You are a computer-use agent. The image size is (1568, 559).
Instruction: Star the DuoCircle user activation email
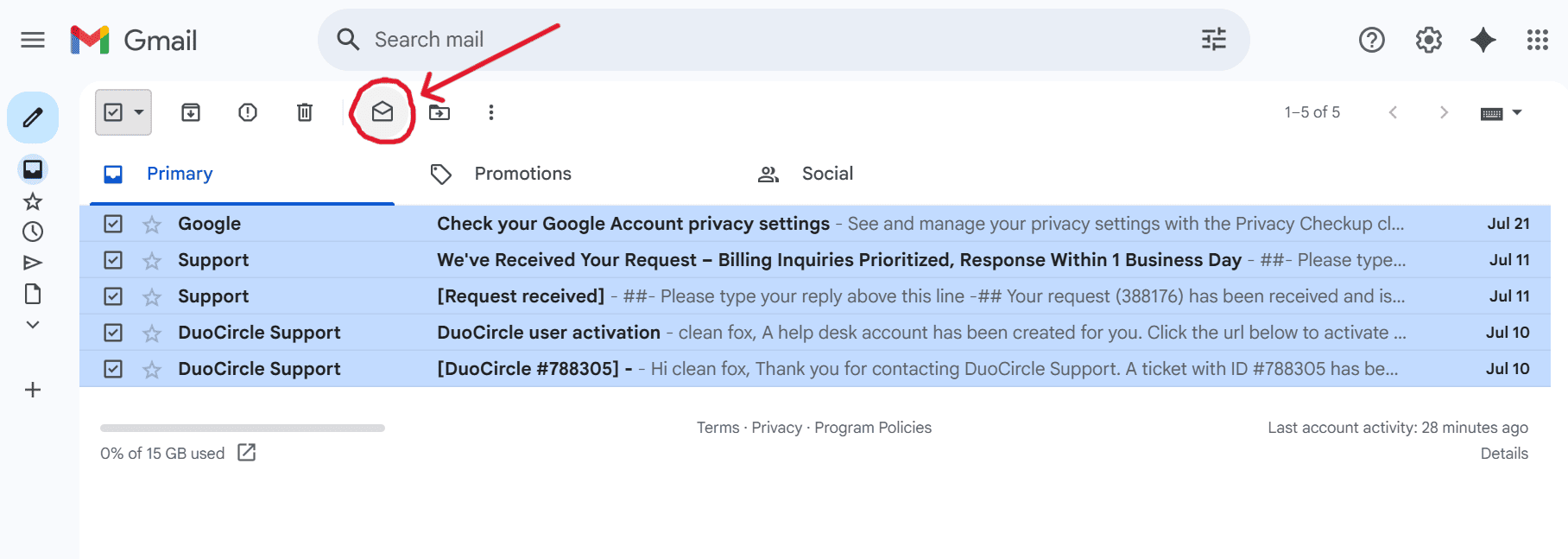[151, 332]
